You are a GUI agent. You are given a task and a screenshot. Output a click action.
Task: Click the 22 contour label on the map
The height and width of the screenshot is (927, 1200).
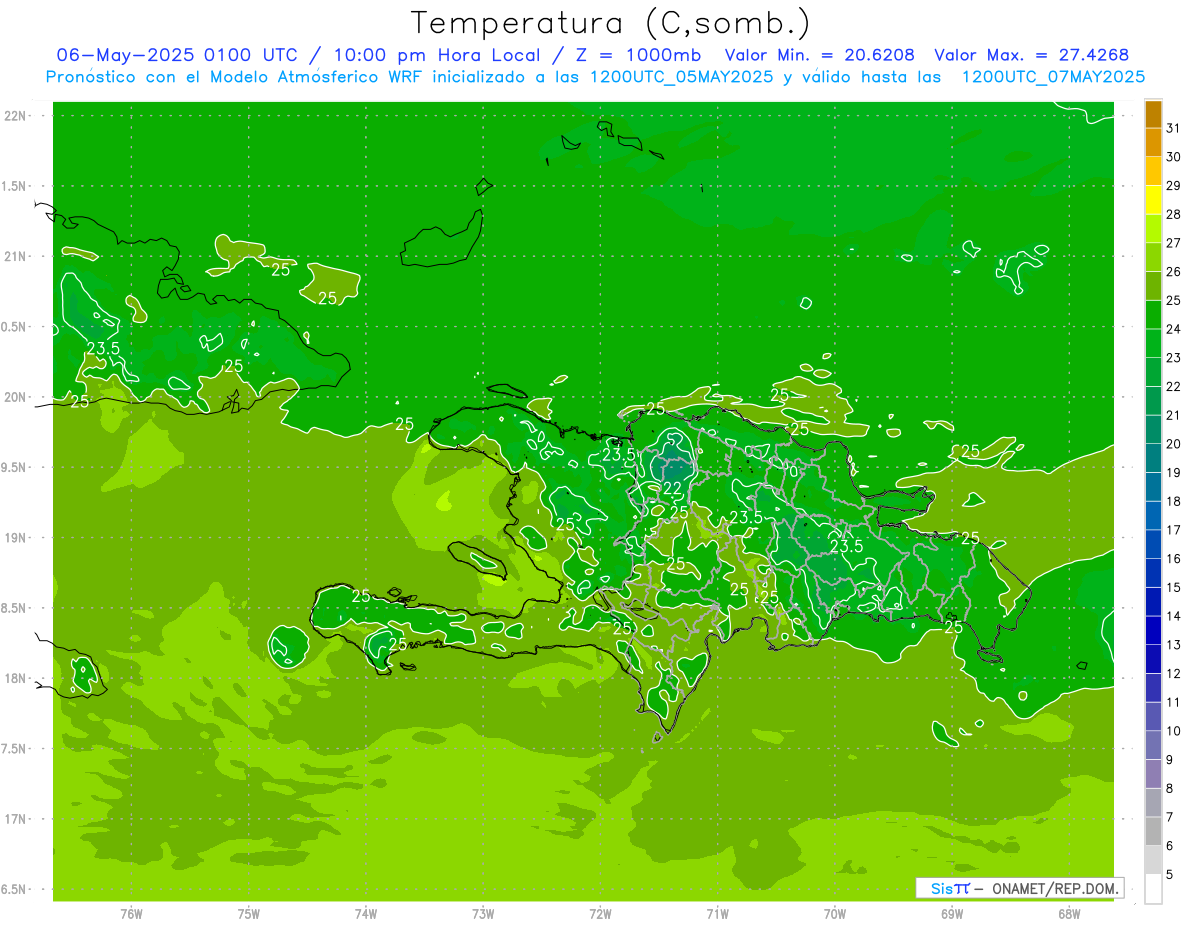[673, 488]
